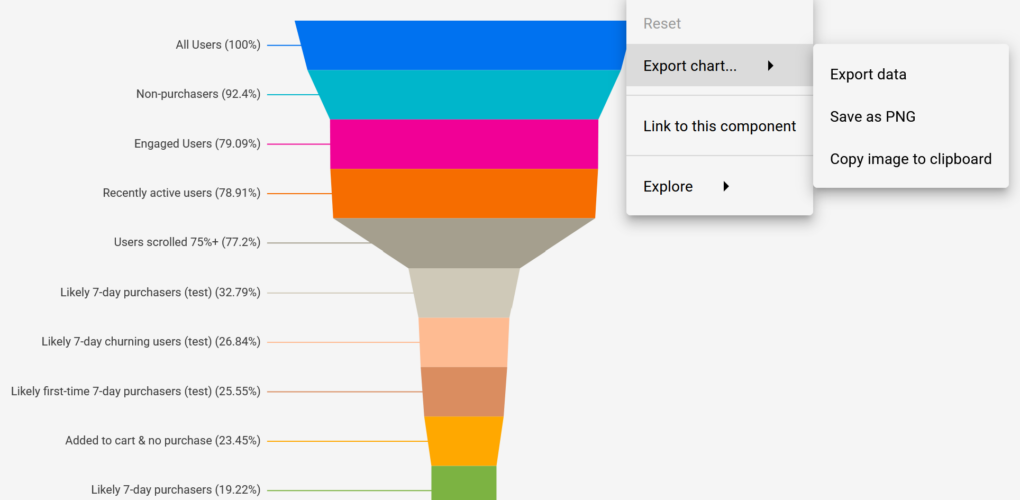Open the Explore submenu
Image resolution: width=1020 pixels, height=500 pixels.
coord(668,186)
